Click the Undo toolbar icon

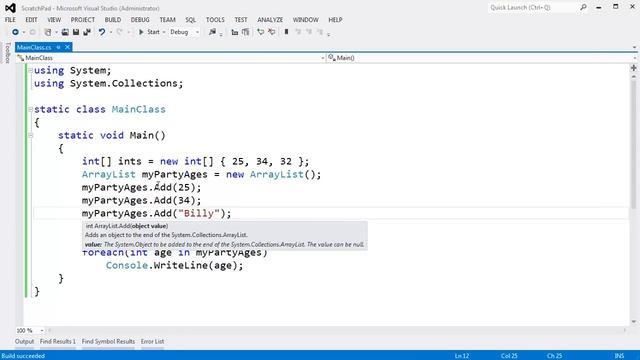click(102, 32)
